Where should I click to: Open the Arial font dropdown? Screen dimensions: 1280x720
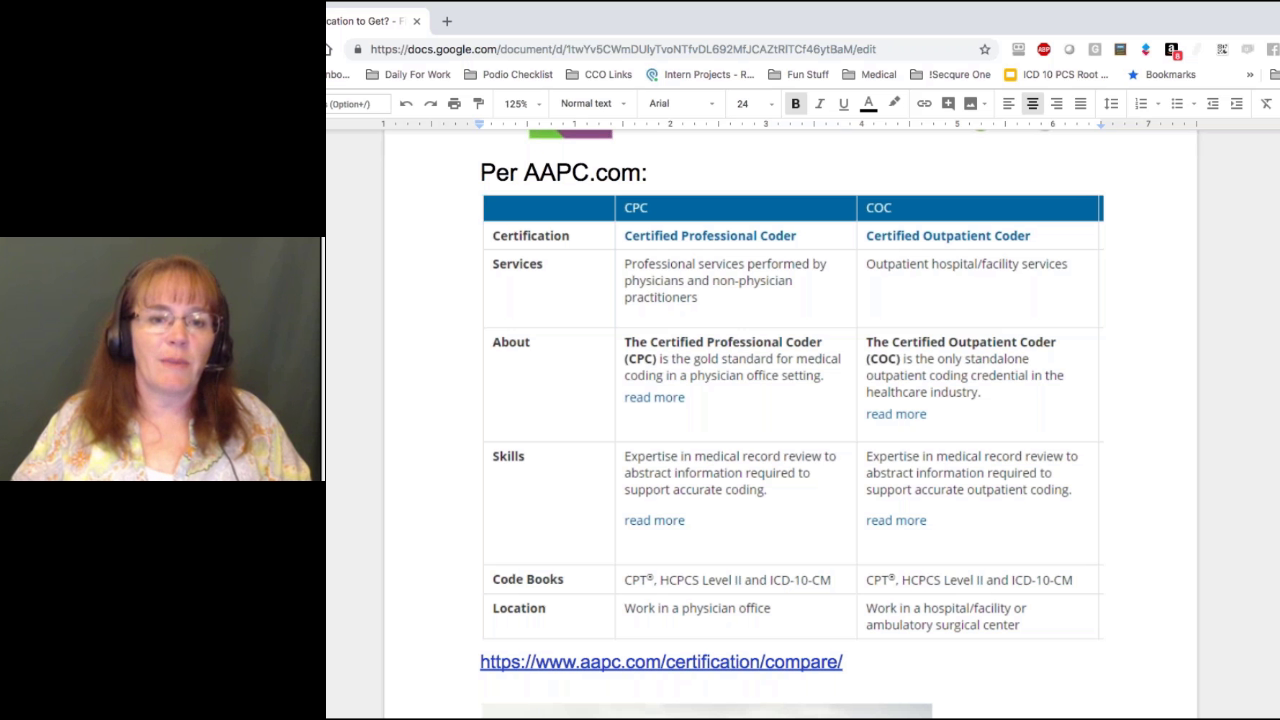[x=682, y=104]
